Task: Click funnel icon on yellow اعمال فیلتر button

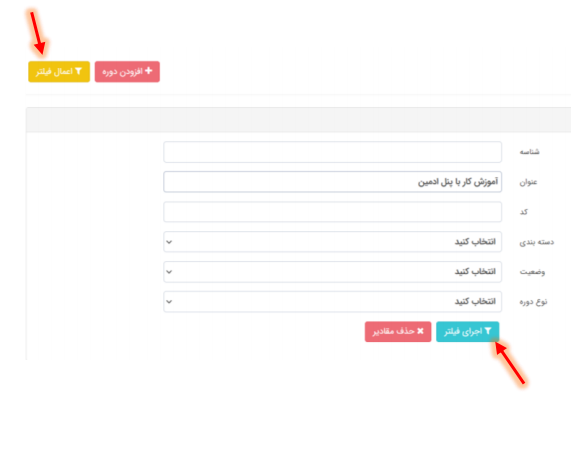Action: coord(78,71)
